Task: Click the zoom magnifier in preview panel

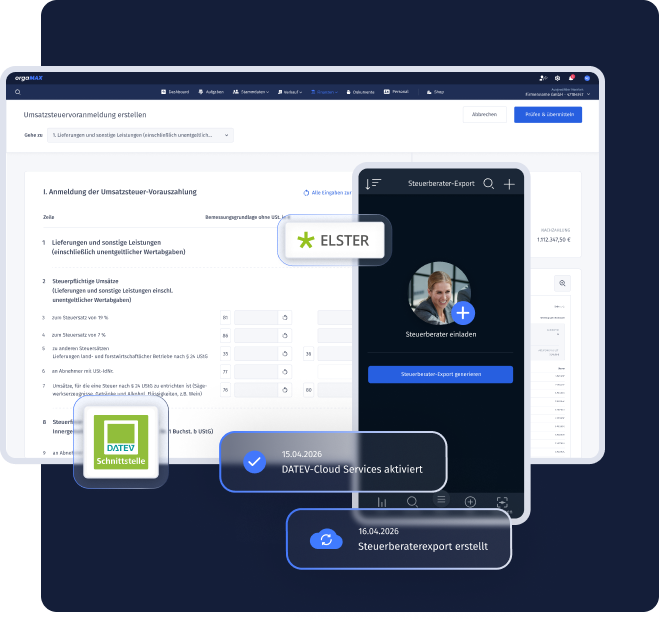Action: [562, 283]
